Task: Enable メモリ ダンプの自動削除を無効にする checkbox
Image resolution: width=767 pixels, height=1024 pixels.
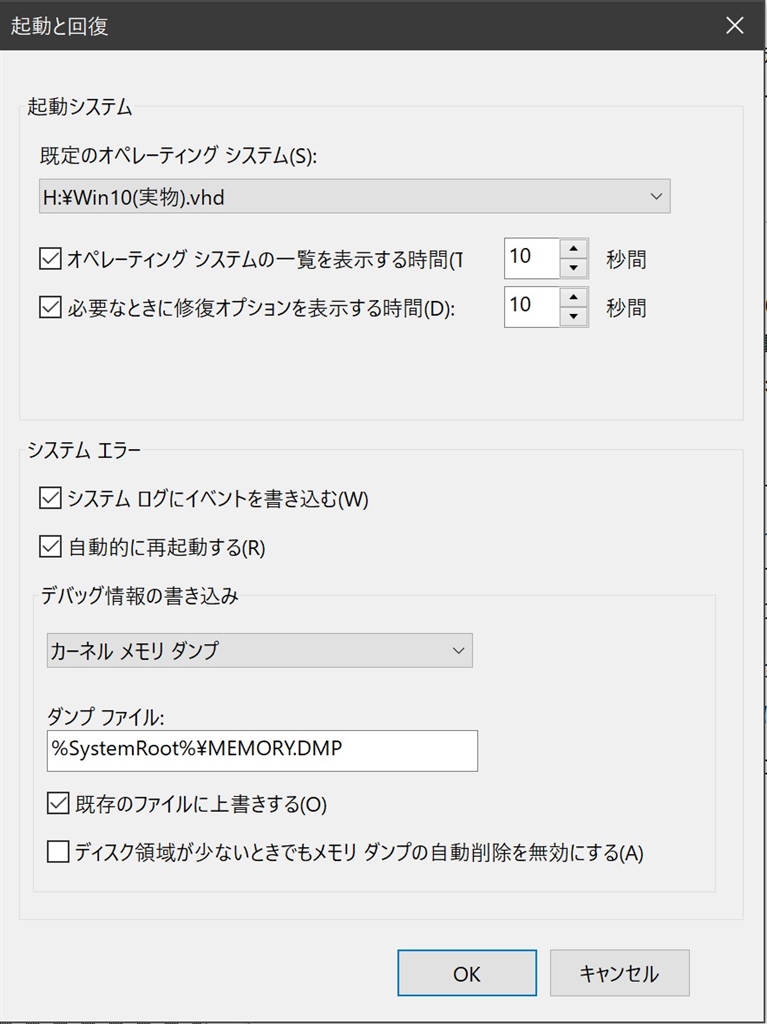Action: click(x=58, y=852)
